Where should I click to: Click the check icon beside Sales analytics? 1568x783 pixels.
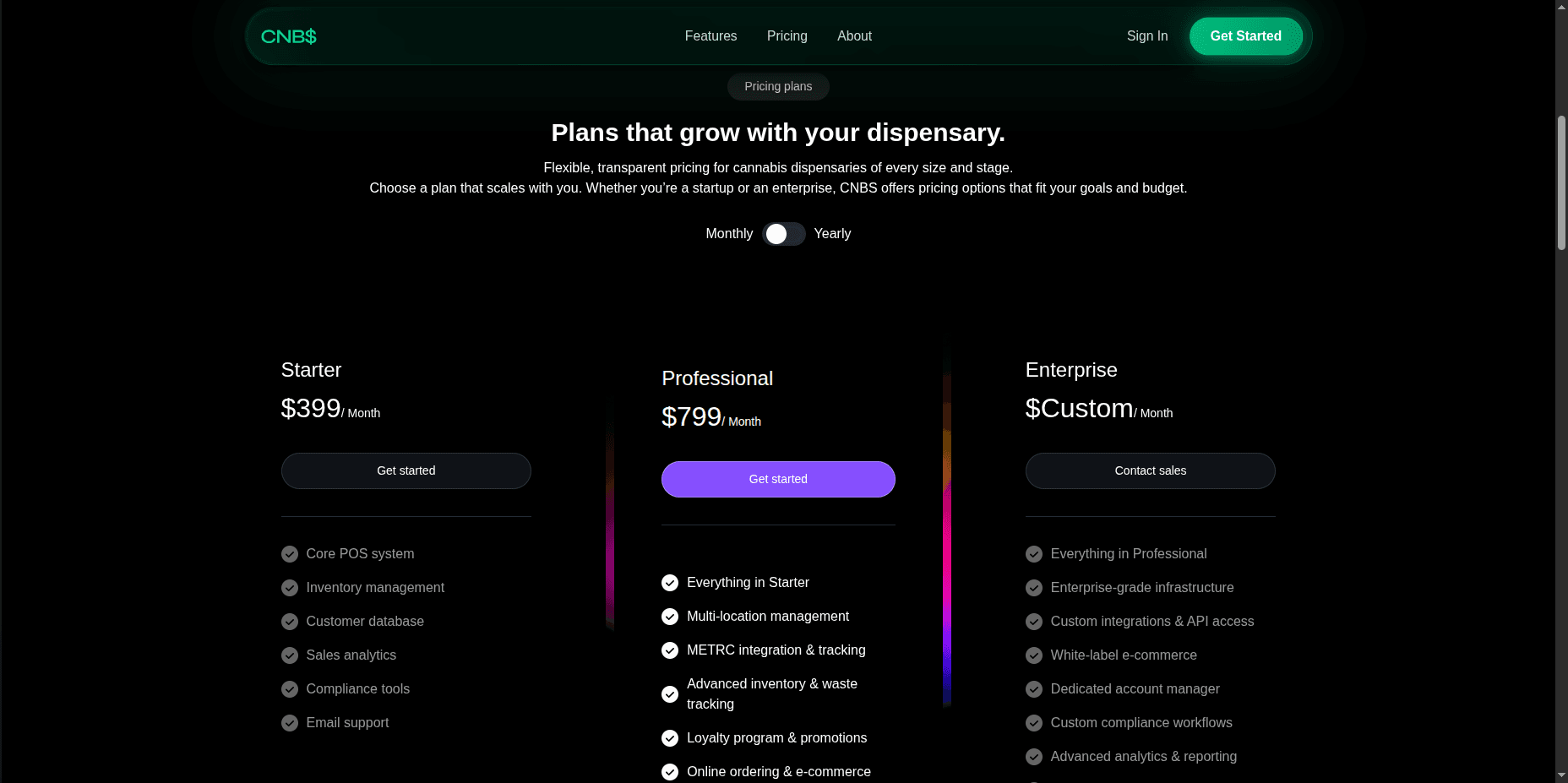(x=290, y=655)
